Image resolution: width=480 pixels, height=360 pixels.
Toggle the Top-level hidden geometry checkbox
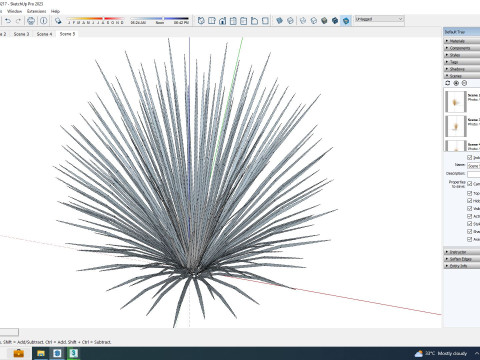point(470,193)
